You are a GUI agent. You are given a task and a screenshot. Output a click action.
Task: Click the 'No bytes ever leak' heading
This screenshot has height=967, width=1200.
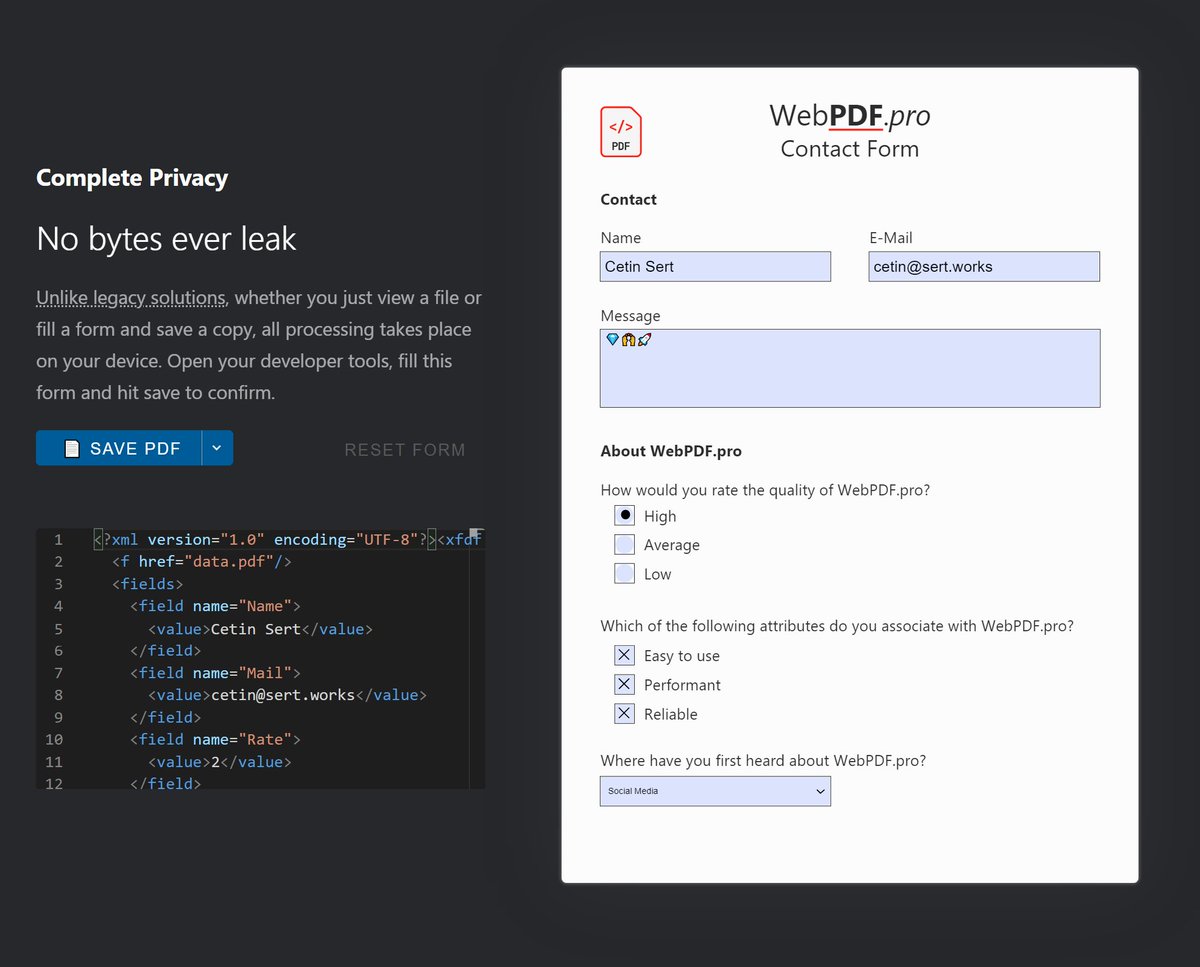166,238
